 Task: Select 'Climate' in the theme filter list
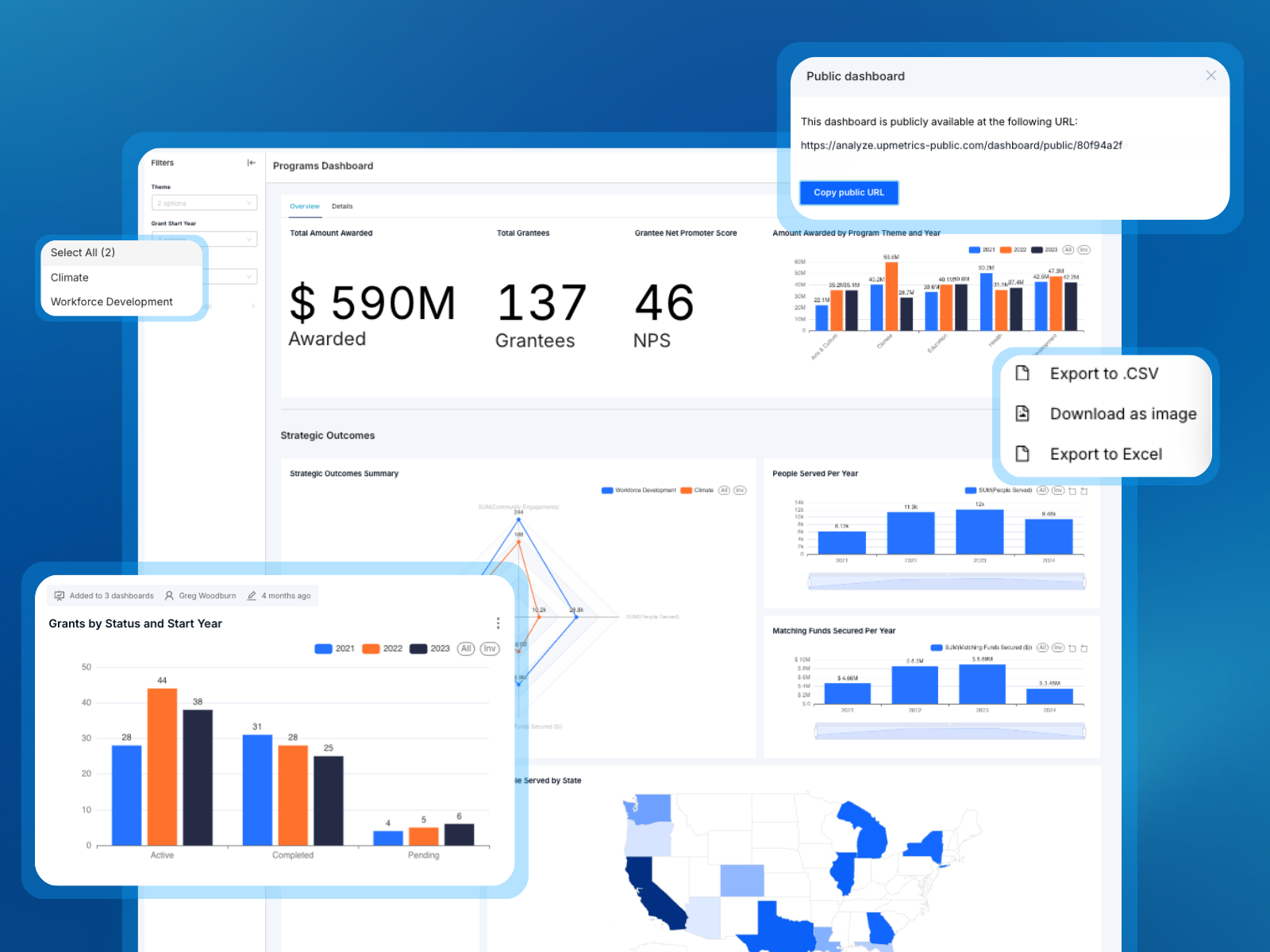[x=69, y=277]
